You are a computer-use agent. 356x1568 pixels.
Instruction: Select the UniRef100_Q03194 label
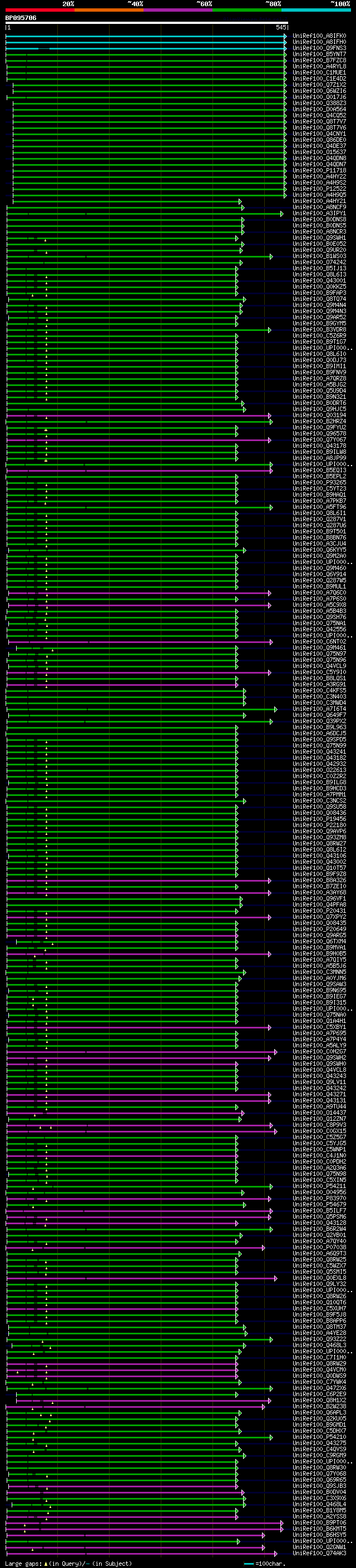319,415
